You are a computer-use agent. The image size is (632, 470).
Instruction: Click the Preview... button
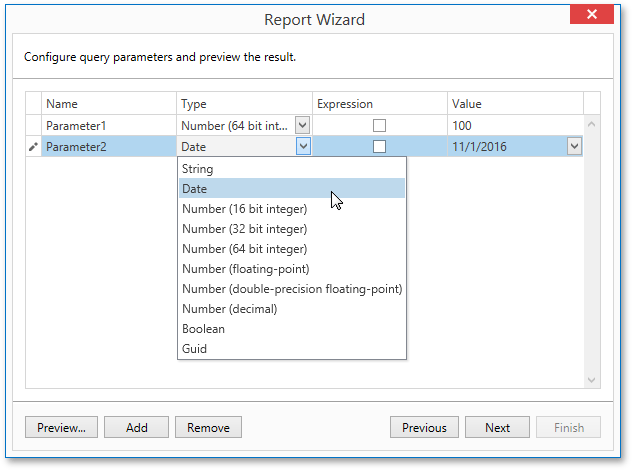click(x=61, y=427)
